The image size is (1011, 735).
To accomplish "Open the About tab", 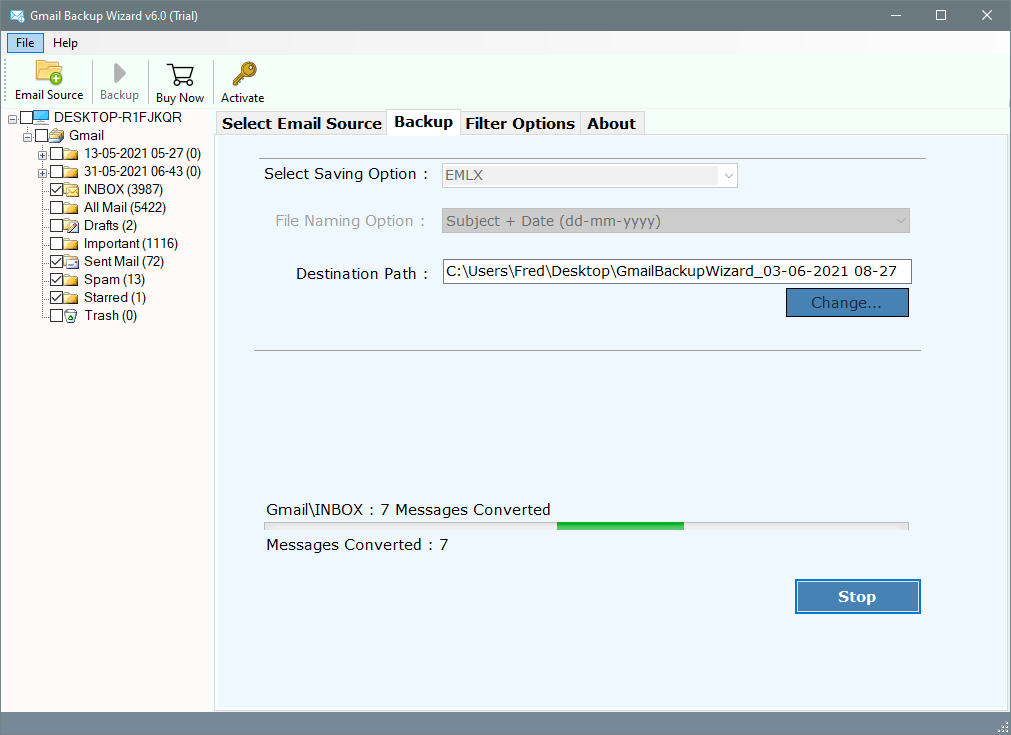I will (x=611, y=124).
